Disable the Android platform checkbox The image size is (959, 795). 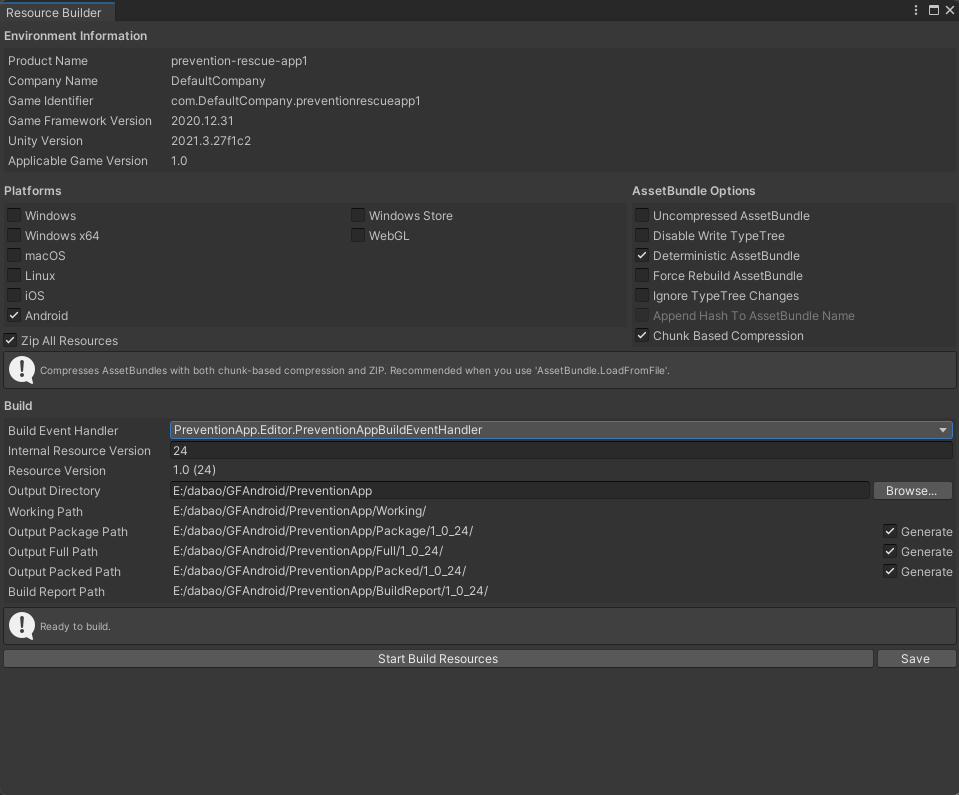click(14, 315)
